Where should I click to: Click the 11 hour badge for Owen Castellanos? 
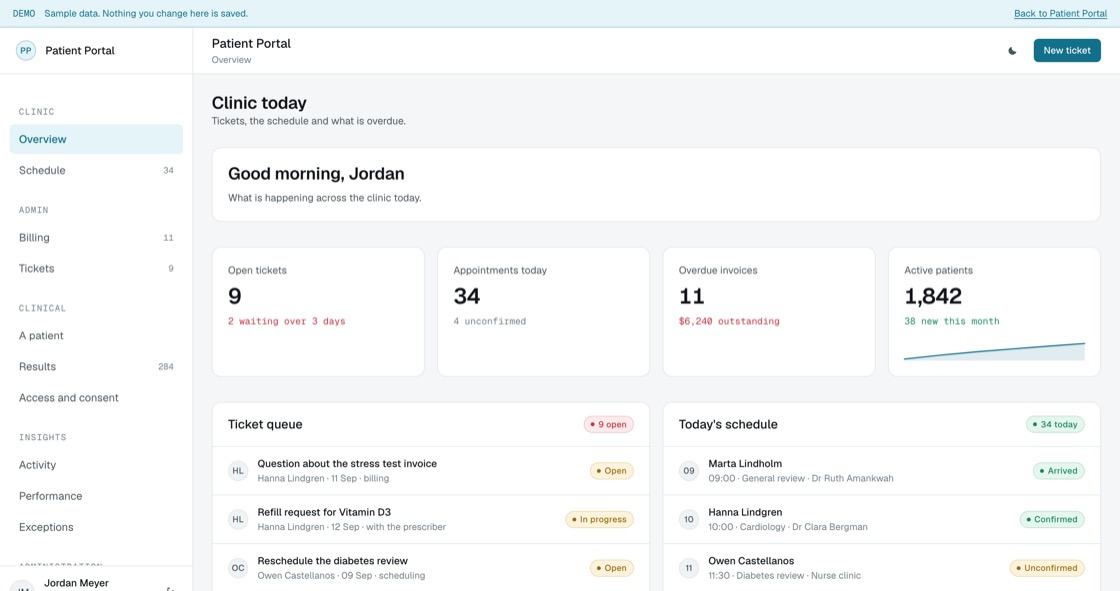click(x=689, y=568)
